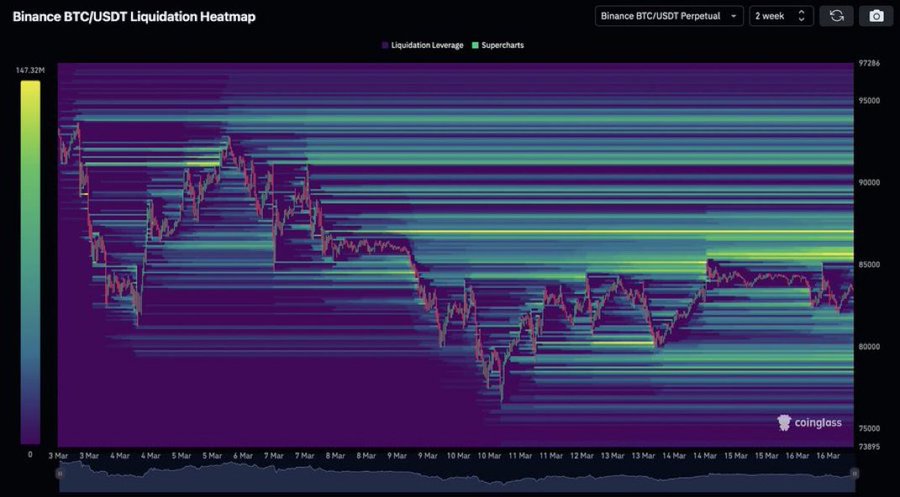Click the liquidation leverage color scale bar

(x=30, y=262)
